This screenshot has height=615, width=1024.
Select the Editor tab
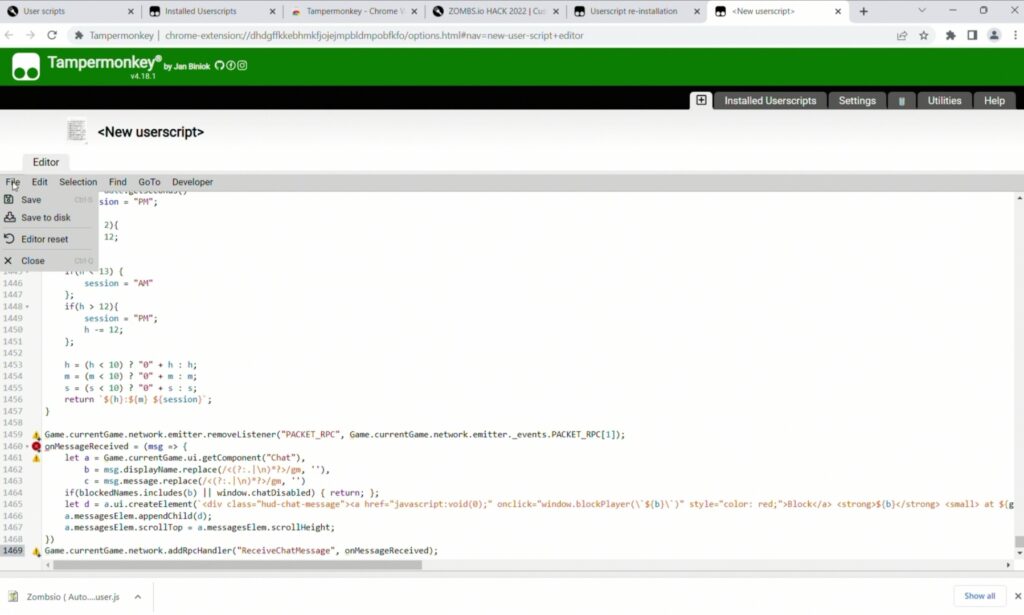tap(46, 162)
